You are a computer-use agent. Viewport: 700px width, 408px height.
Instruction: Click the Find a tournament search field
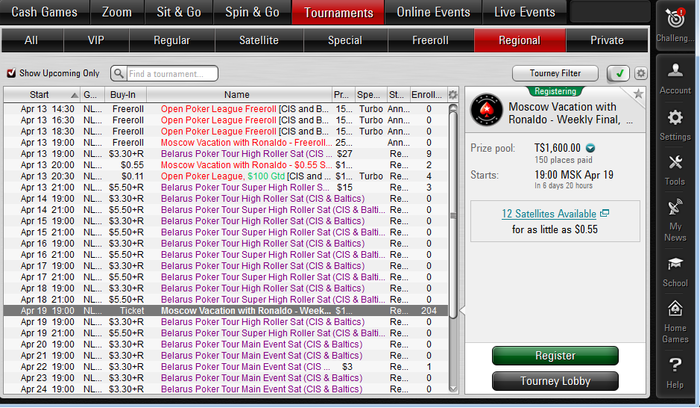pos(172,74)
